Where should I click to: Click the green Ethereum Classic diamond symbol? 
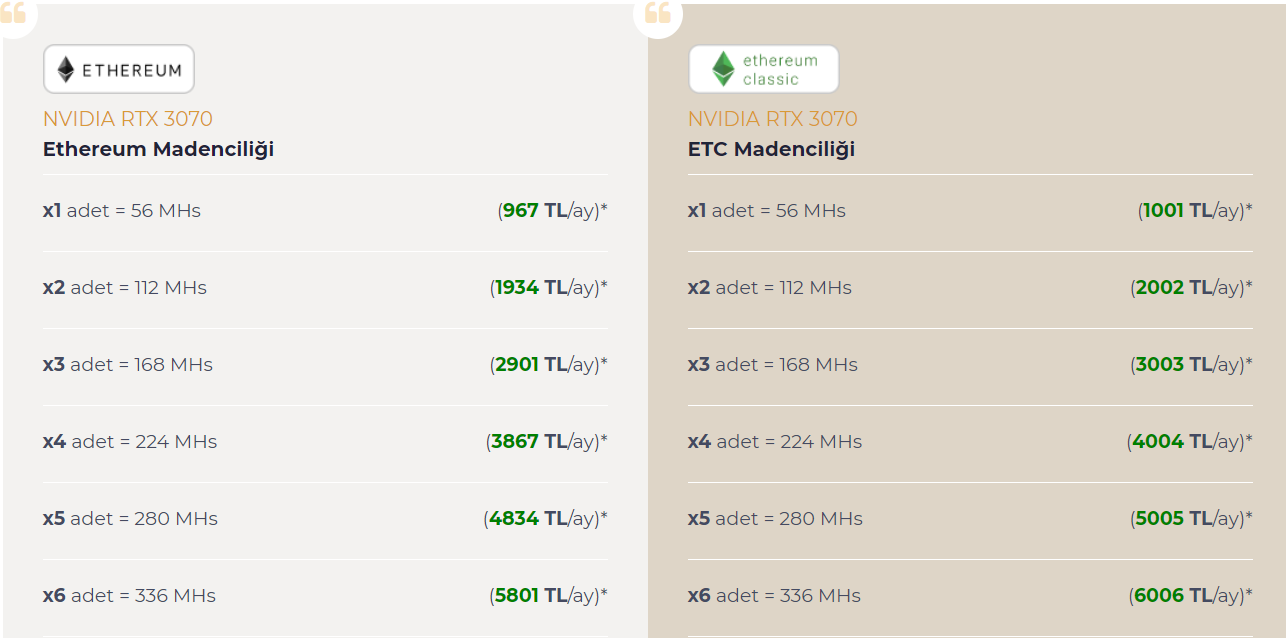click(x=722, y=69)
